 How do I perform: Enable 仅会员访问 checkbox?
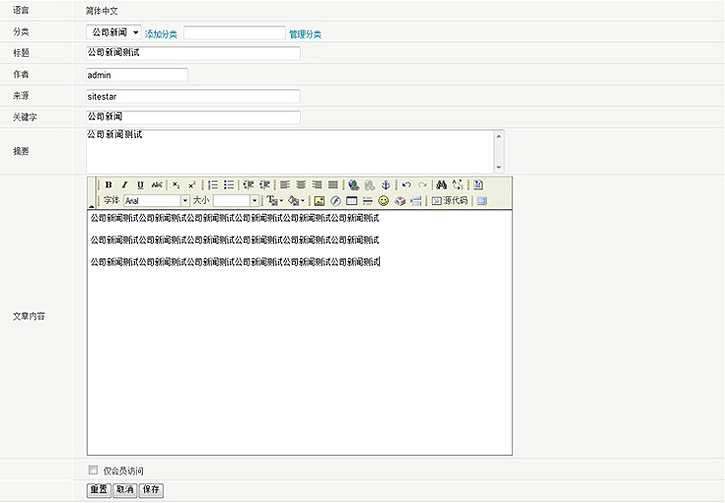coord(93,470)
